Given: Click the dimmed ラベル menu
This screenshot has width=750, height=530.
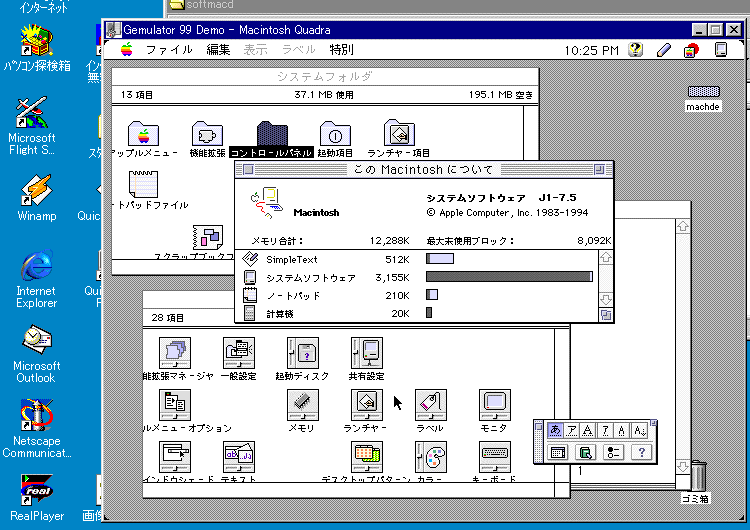Looking at the screenshot, I should tap(298, 49).
